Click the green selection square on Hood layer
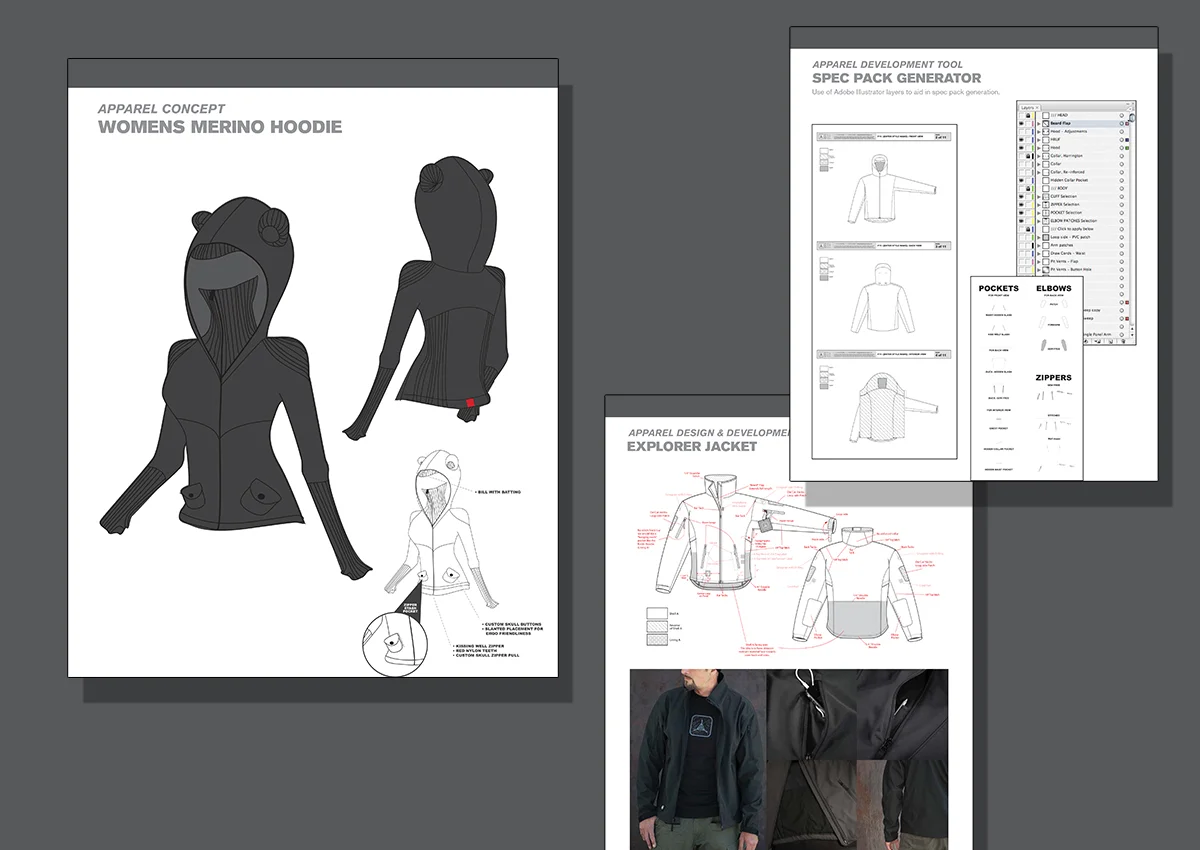Screen dimensions: 1200x850 tap(1129, 147)
